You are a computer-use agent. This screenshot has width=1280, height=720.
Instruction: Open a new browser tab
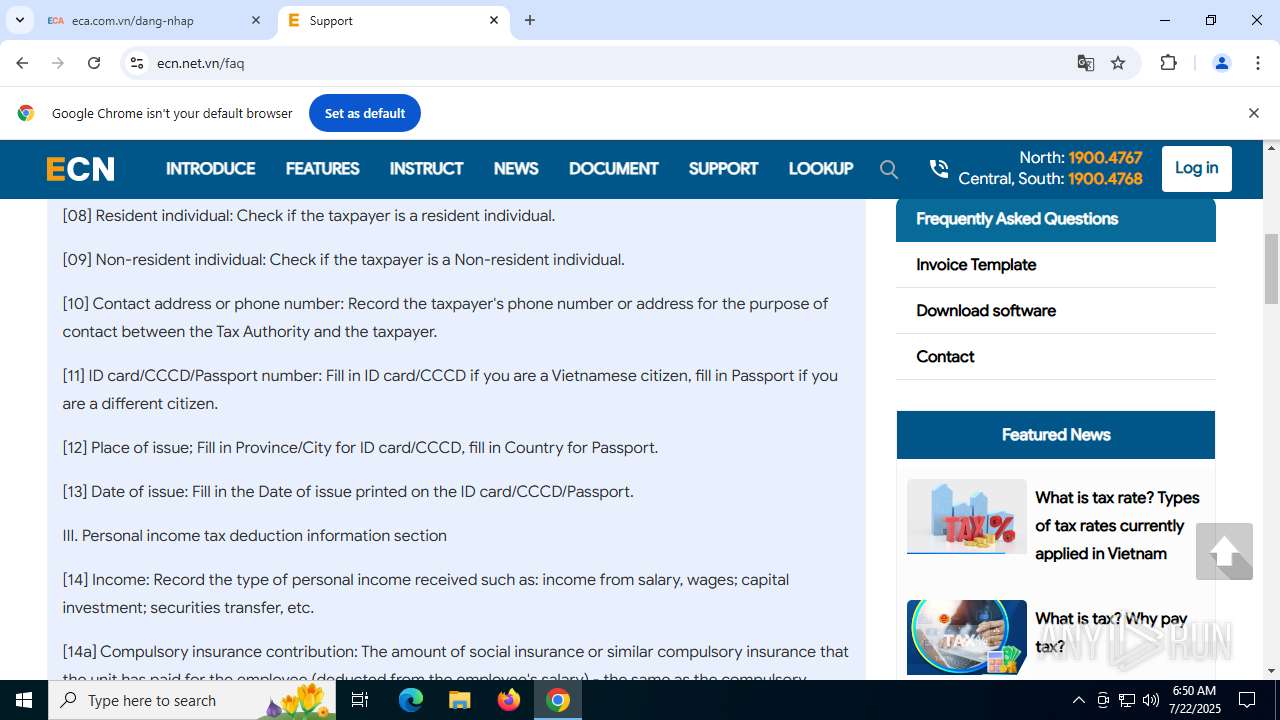530,20
